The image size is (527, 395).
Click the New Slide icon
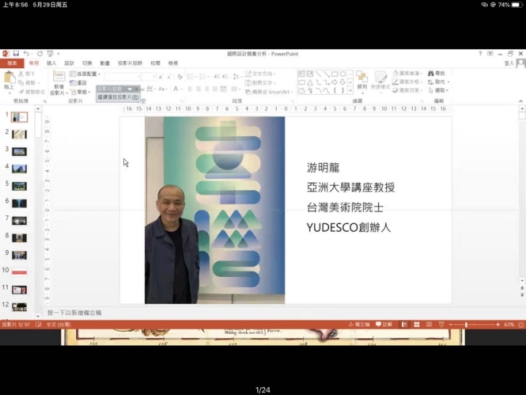tap(59, 77)
